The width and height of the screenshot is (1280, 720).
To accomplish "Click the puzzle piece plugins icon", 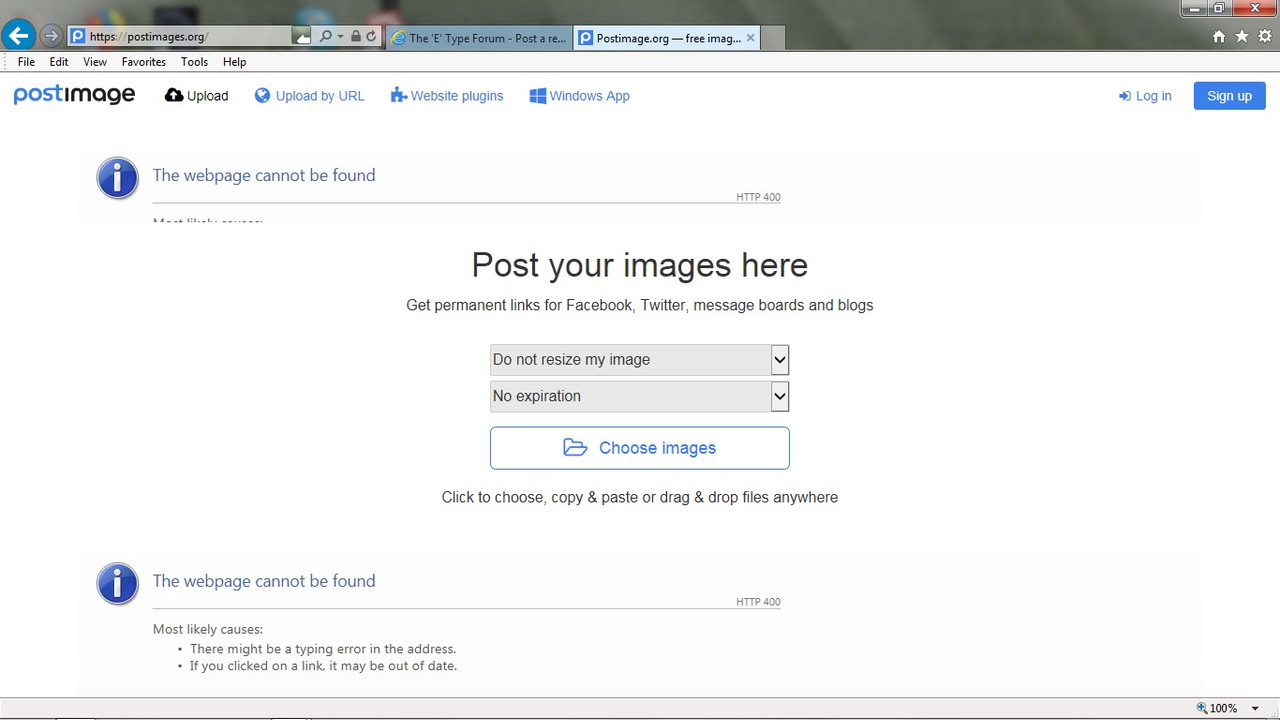I will tap(399, 95).
